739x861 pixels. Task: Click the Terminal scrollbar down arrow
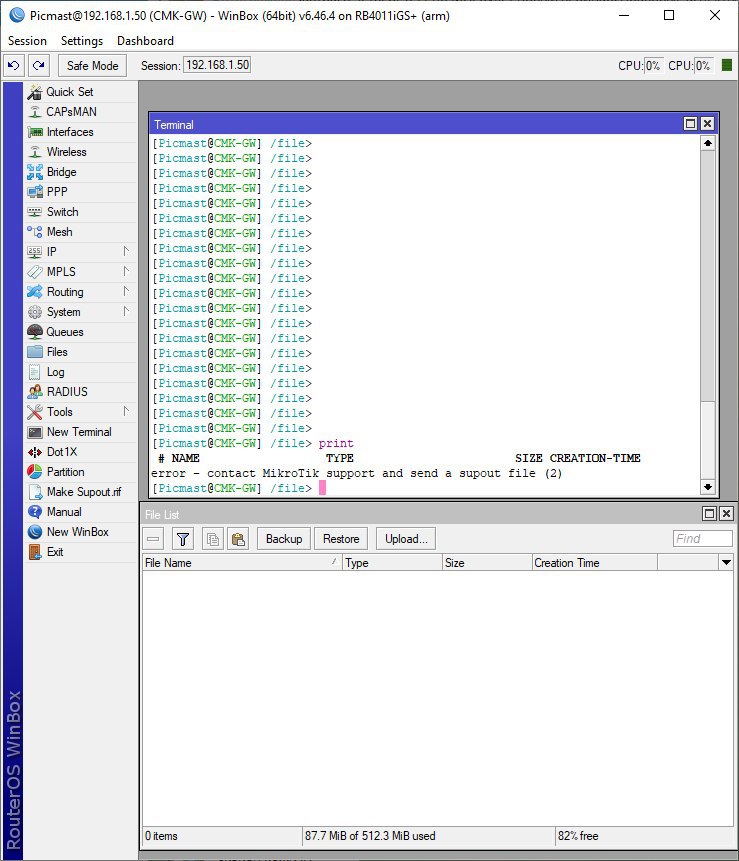[x=708, y=487]
